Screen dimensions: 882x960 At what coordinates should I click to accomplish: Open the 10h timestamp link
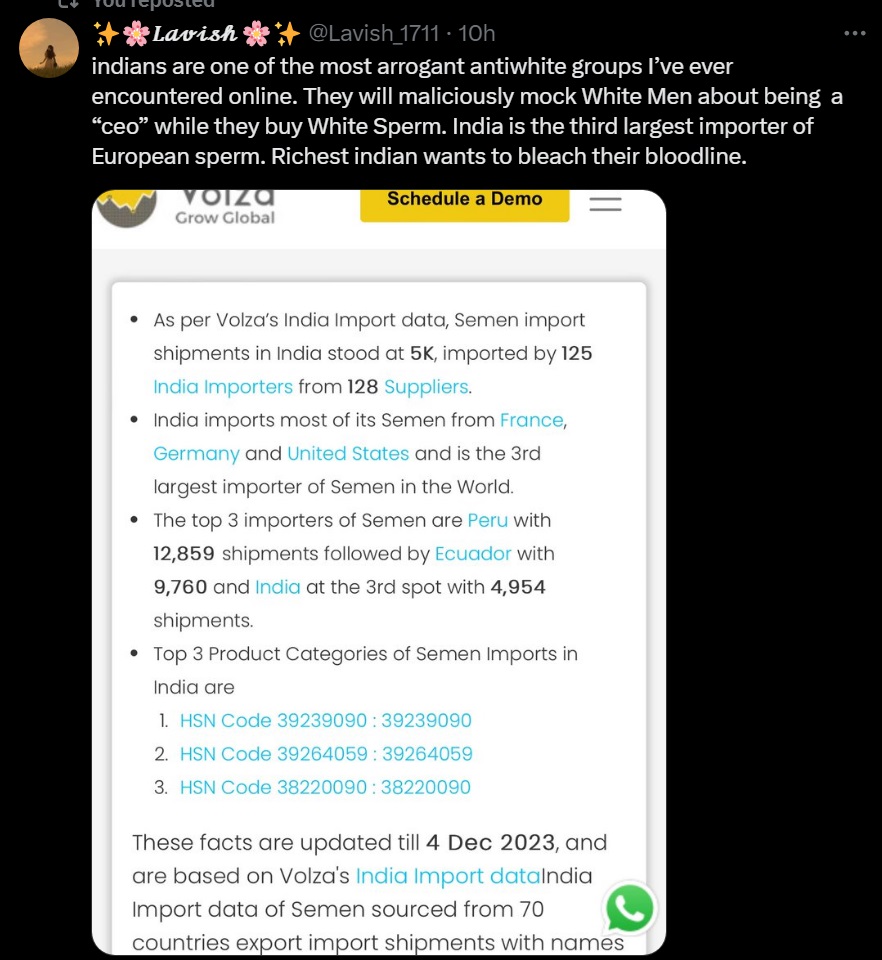tap(477, 33)
